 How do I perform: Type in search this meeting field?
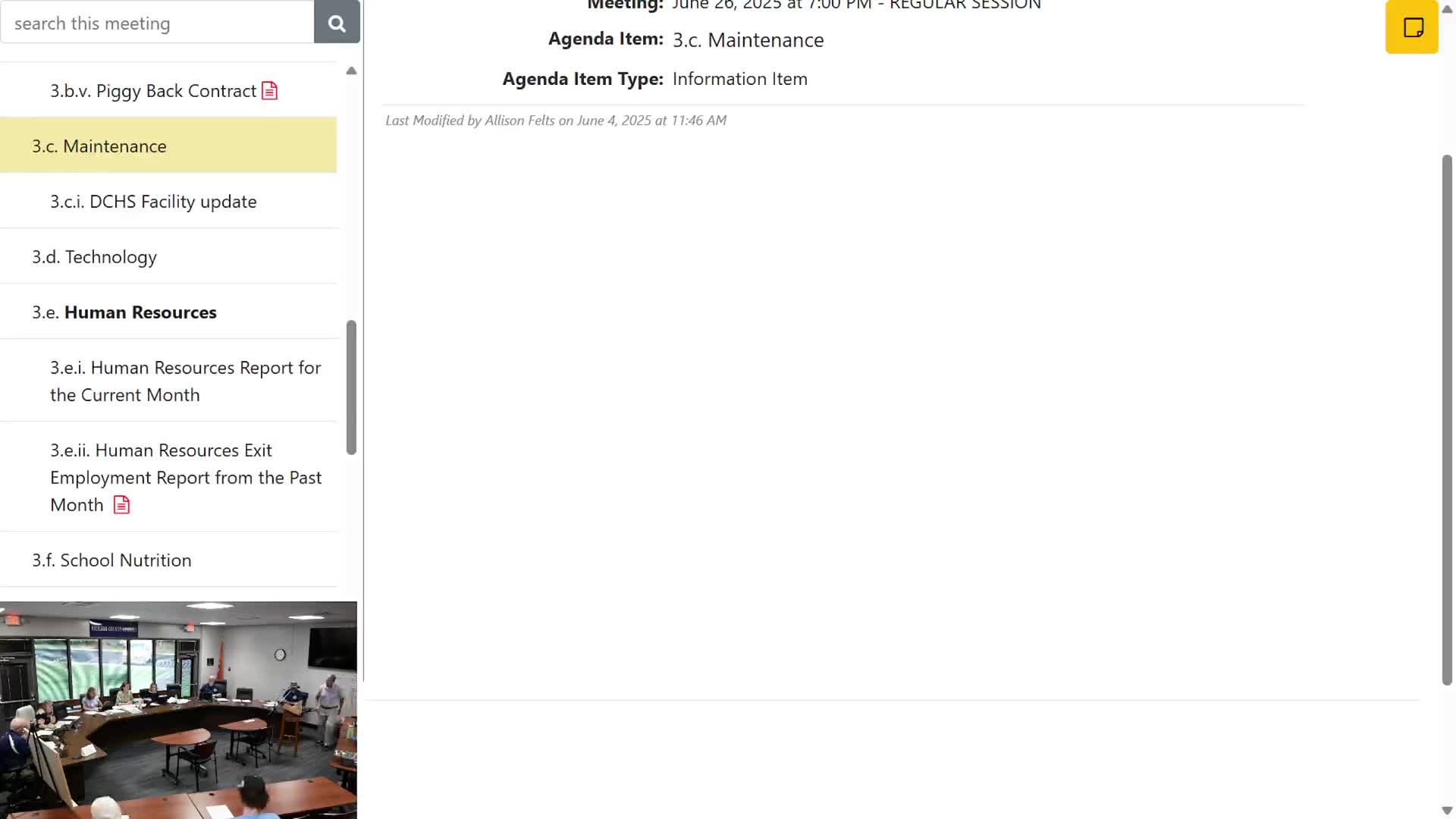click(x=157, y=23)
